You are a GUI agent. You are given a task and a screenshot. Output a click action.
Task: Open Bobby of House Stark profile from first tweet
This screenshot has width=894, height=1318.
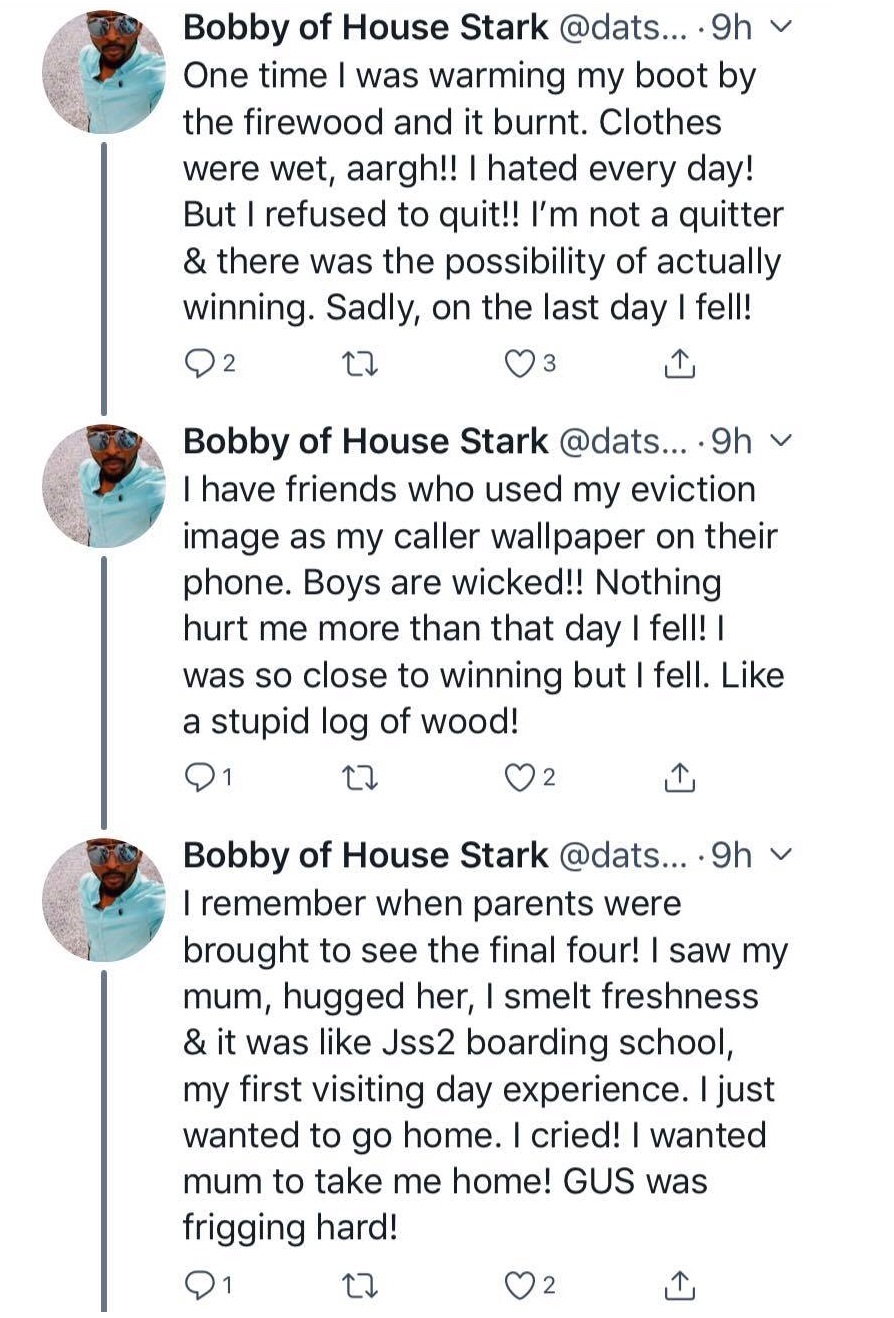click(x=365, y=28)
